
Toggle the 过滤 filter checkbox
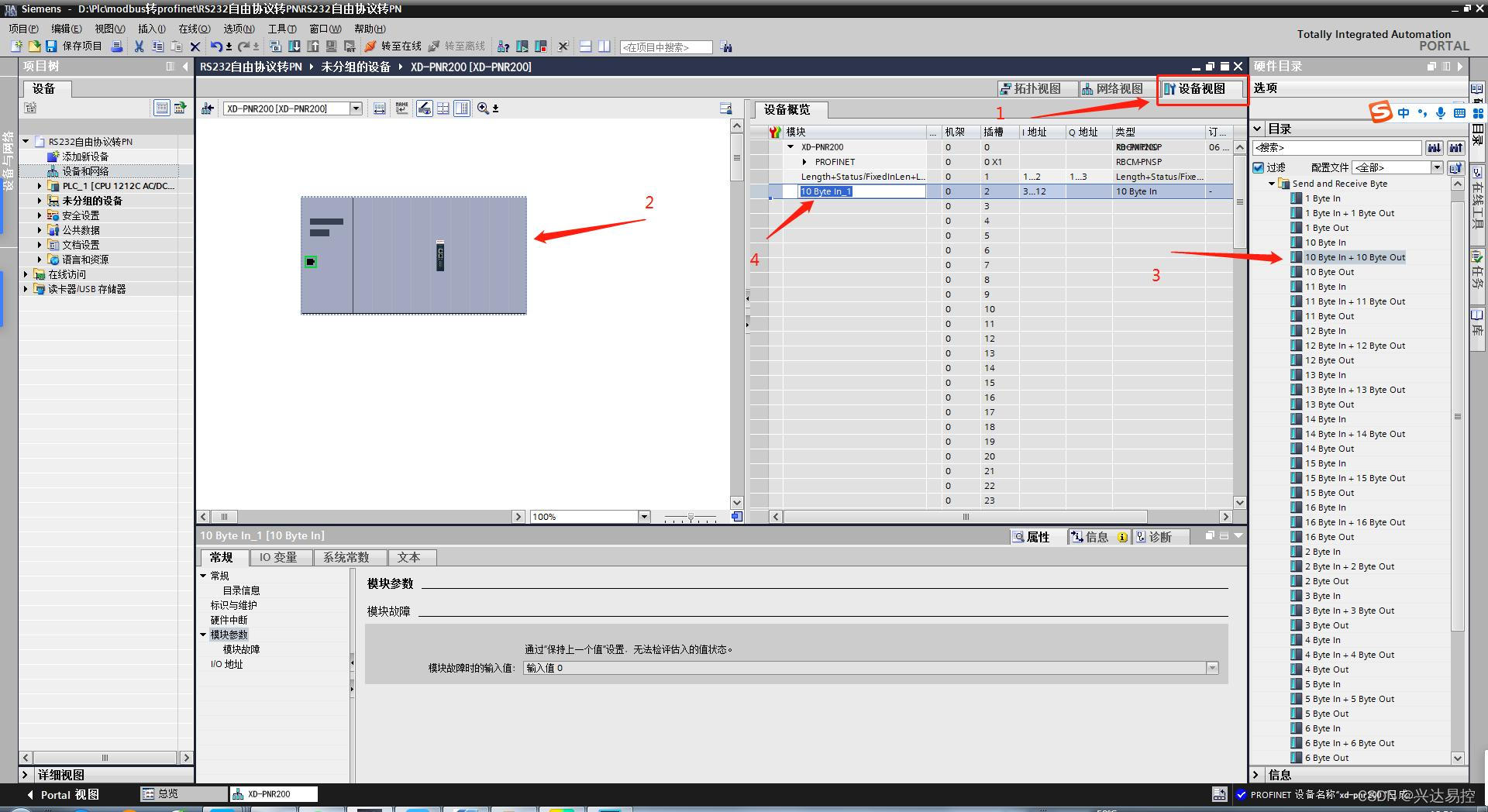(x=1259, y=167)
